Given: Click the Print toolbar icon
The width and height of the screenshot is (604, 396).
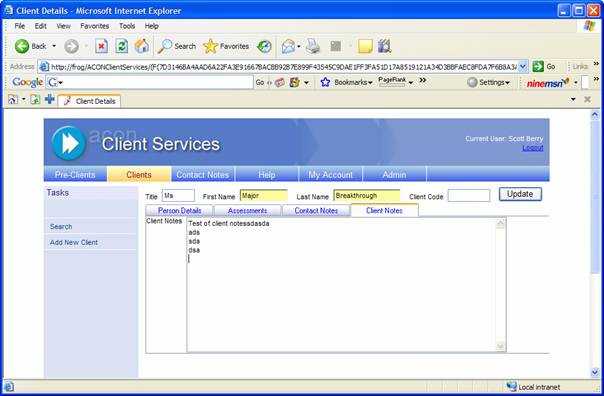Looking at the screenshot, I should click(313, 46).
